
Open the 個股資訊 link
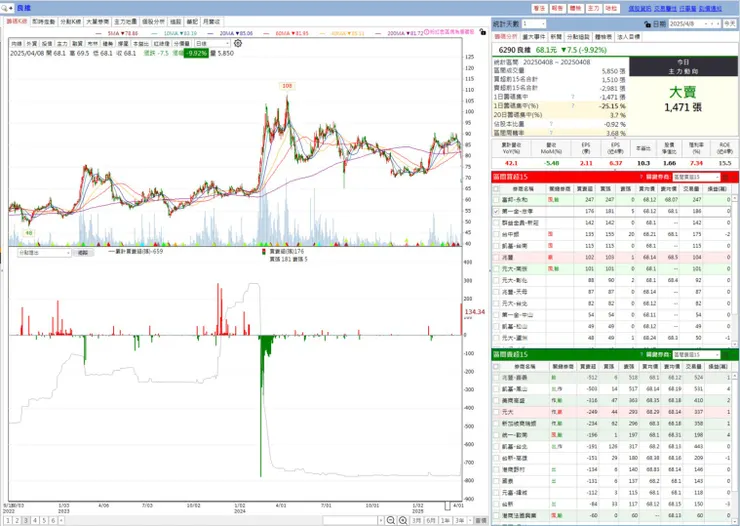639,8
